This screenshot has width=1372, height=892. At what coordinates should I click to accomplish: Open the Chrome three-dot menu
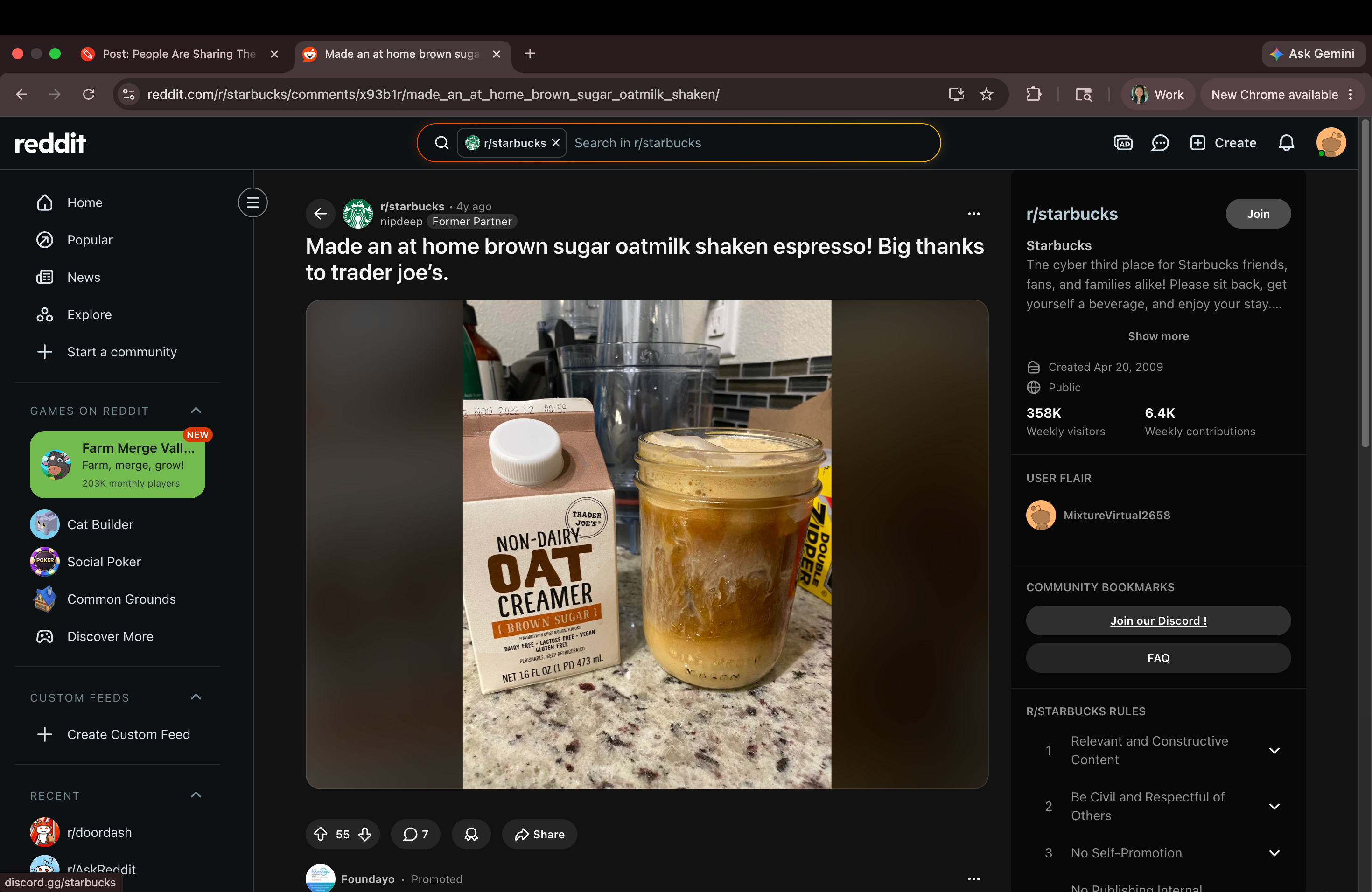[1351, 94]
